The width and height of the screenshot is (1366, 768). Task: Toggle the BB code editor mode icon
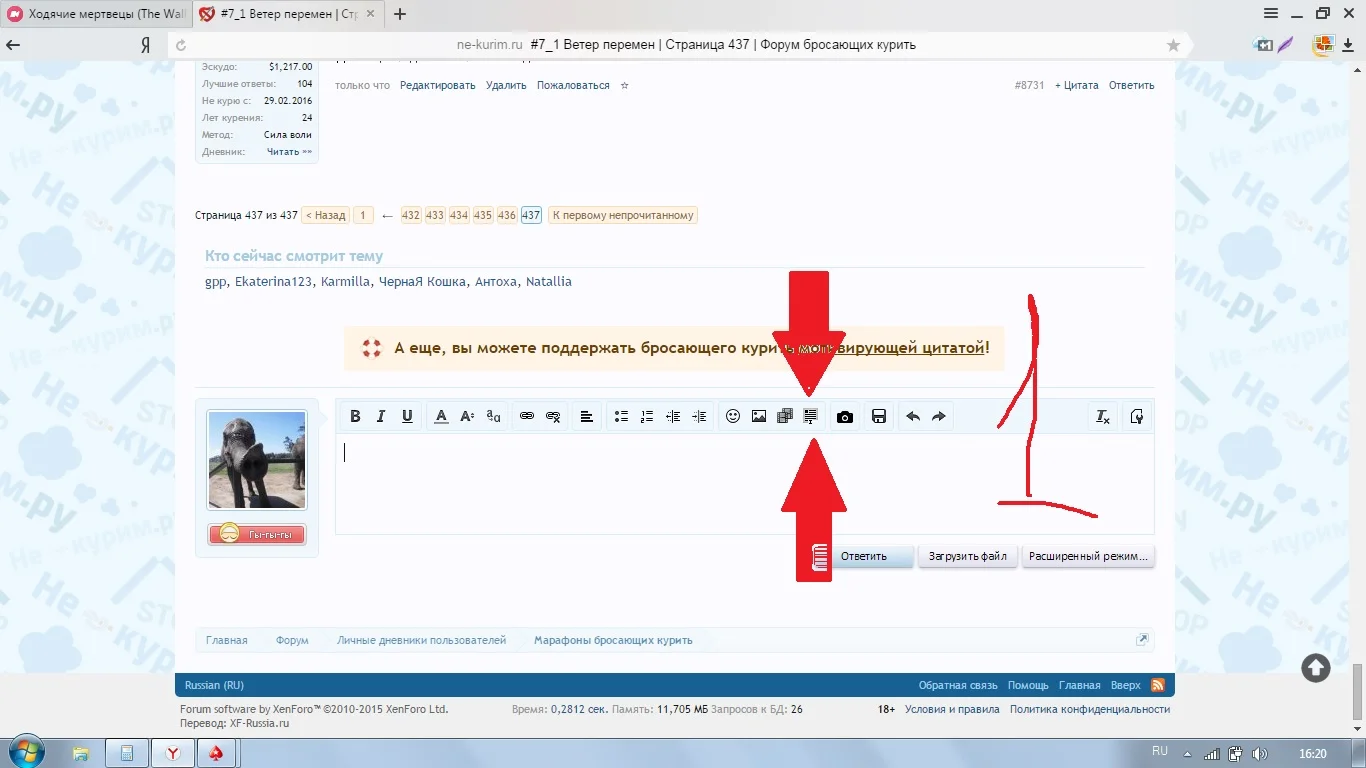[x=1137, y=417]
